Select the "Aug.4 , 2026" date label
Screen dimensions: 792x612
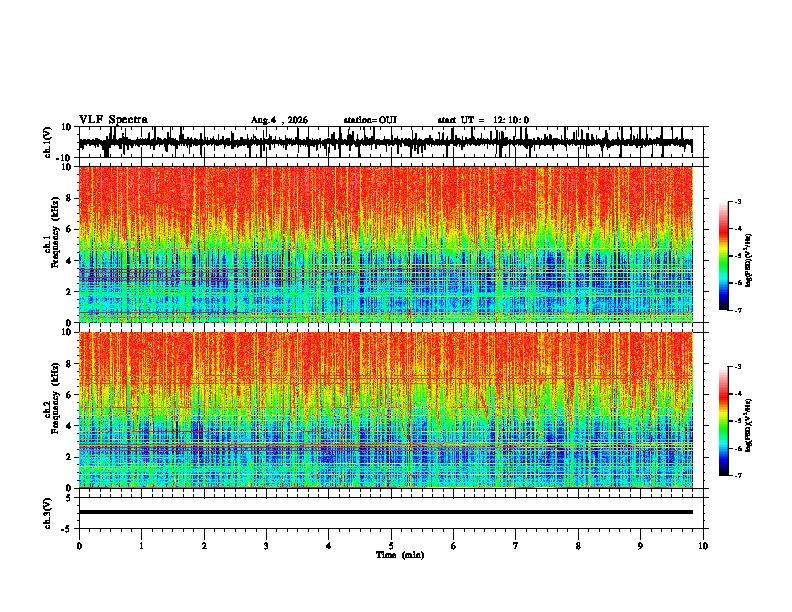[x=279, y=120]
